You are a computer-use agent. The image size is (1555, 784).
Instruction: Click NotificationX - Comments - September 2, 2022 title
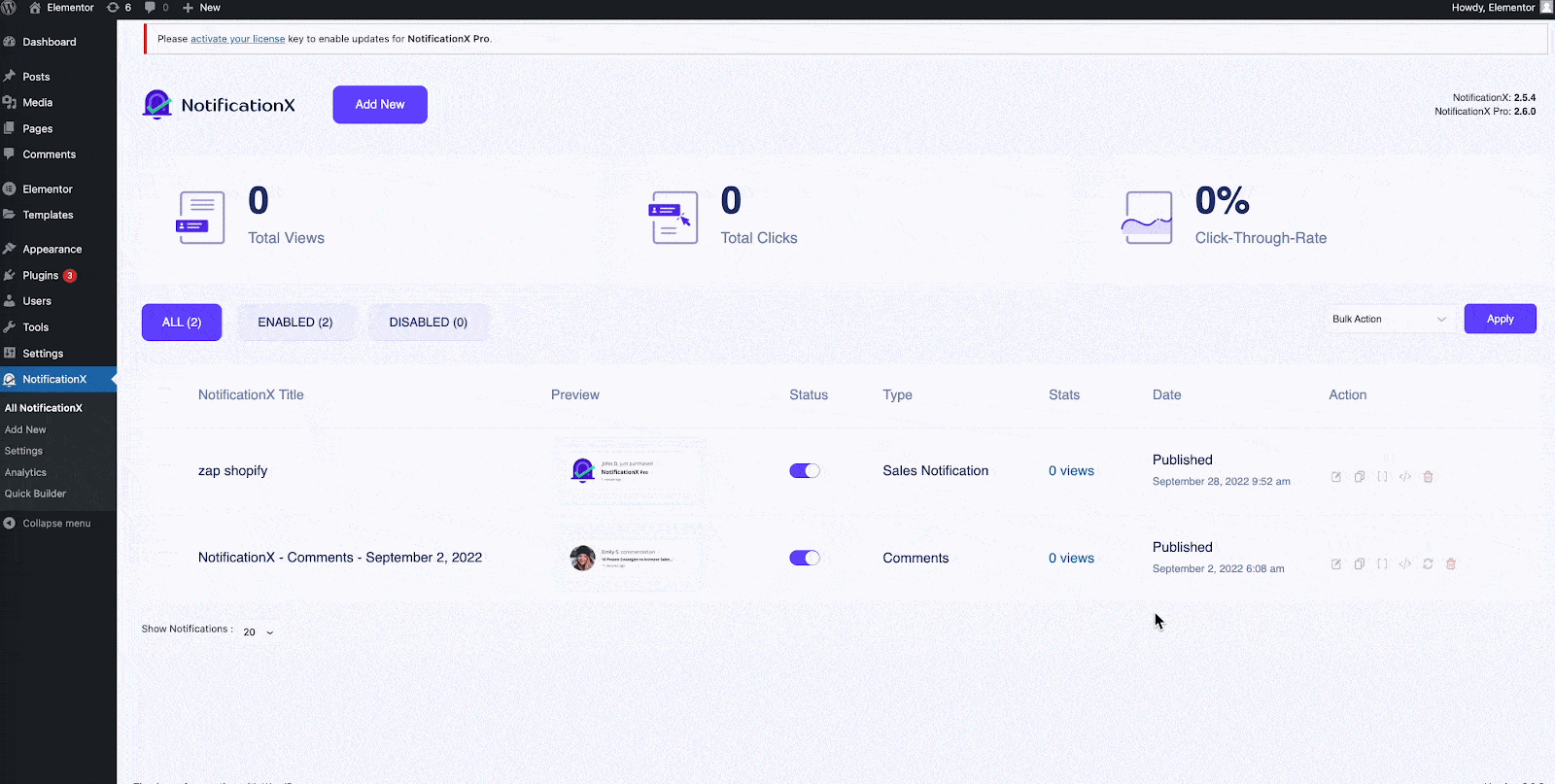[x=340, y=558]
